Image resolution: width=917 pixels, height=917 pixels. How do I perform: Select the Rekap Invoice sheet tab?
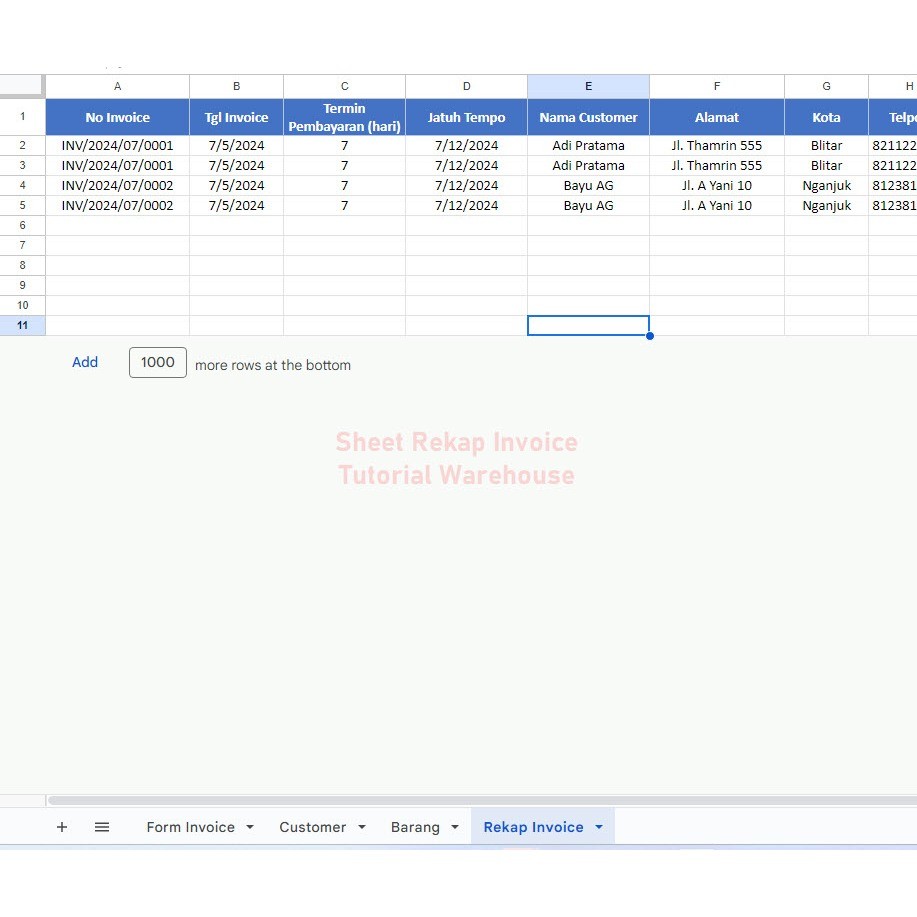pos(533,827)
